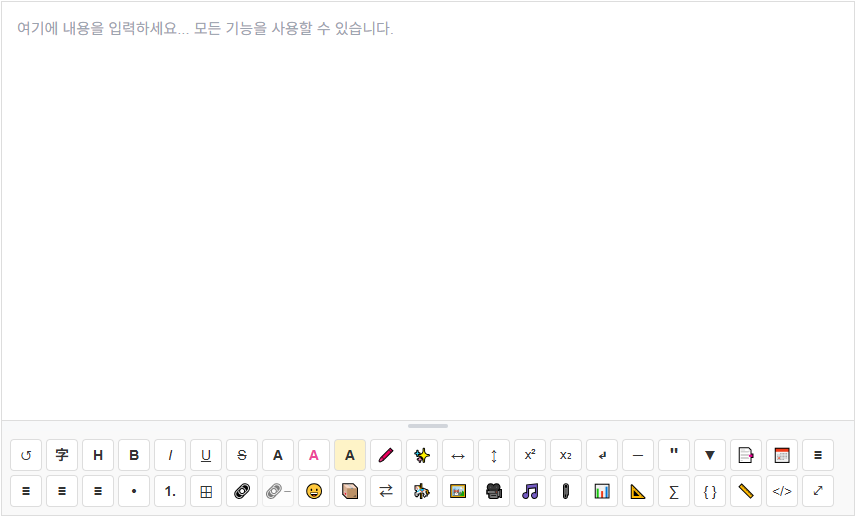
Task: Insert a line break with return arrow
Action: 602,455
